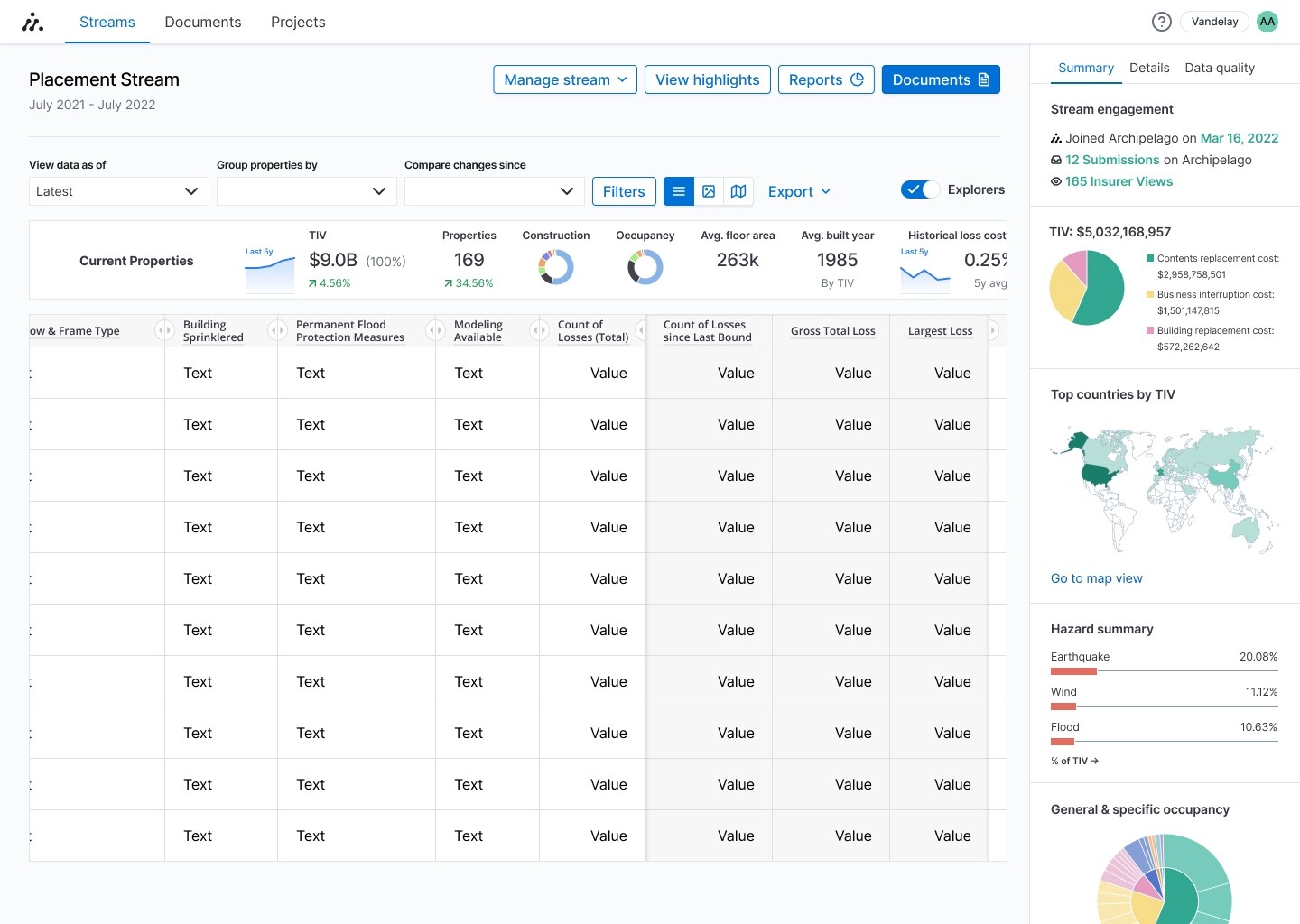Open the Group properties by dropdown
Viewport: 1300px width, 924px height.
click(x=307, y=191)
